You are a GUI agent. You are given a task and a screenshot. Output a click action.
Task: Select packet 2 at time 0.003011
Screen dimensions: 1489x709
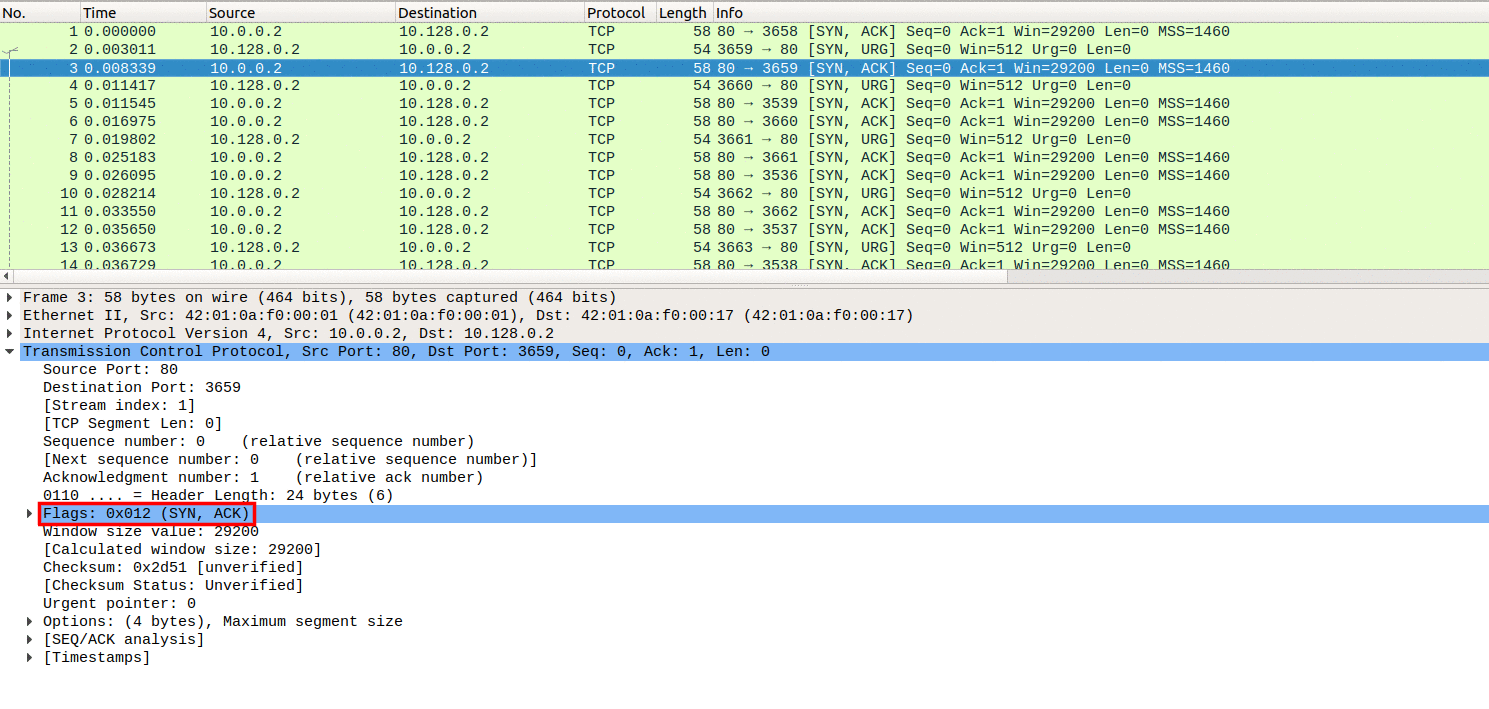coord(744,50)
